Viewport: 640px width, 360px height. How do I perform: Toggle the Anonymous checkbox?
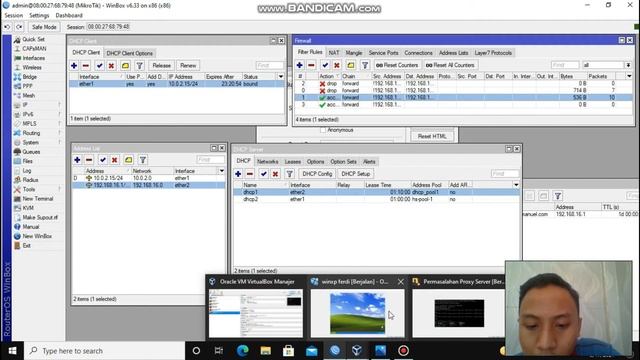point(323,130)
